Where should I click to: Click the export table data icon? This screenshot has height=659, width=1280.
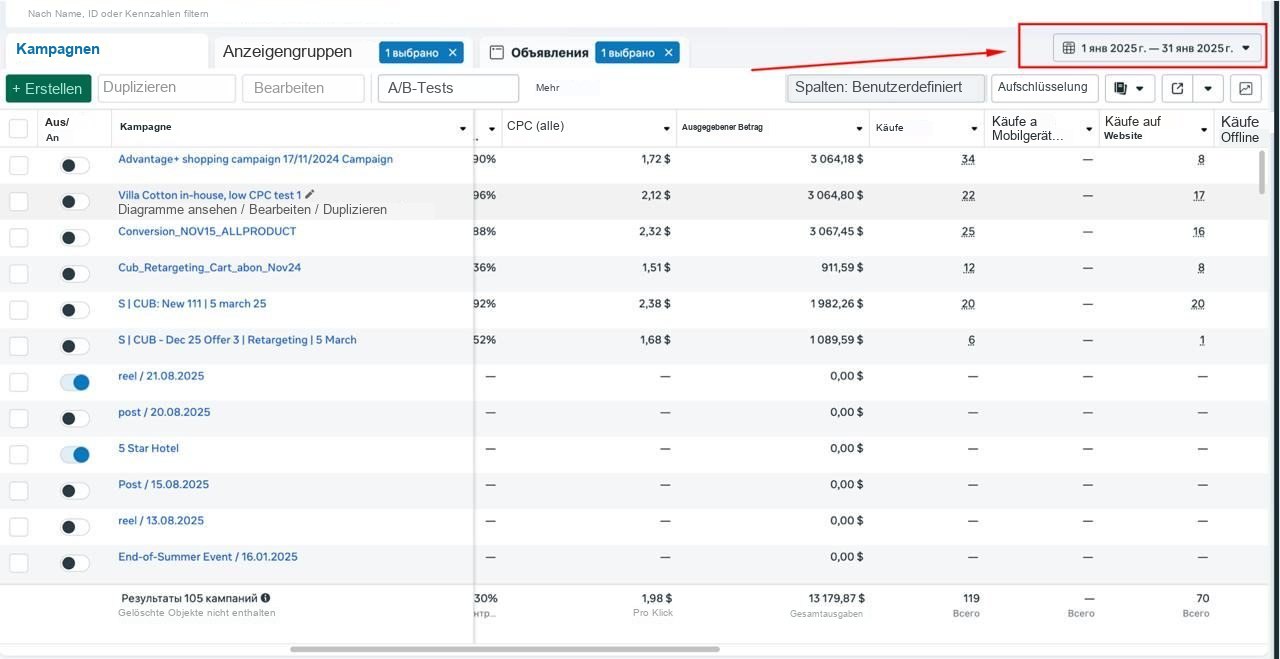coord(1177,88)
